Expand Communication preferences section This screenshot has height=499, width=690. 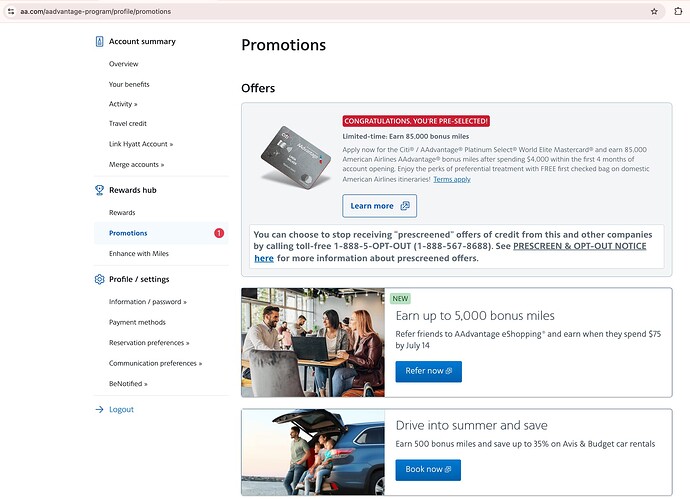155,364
